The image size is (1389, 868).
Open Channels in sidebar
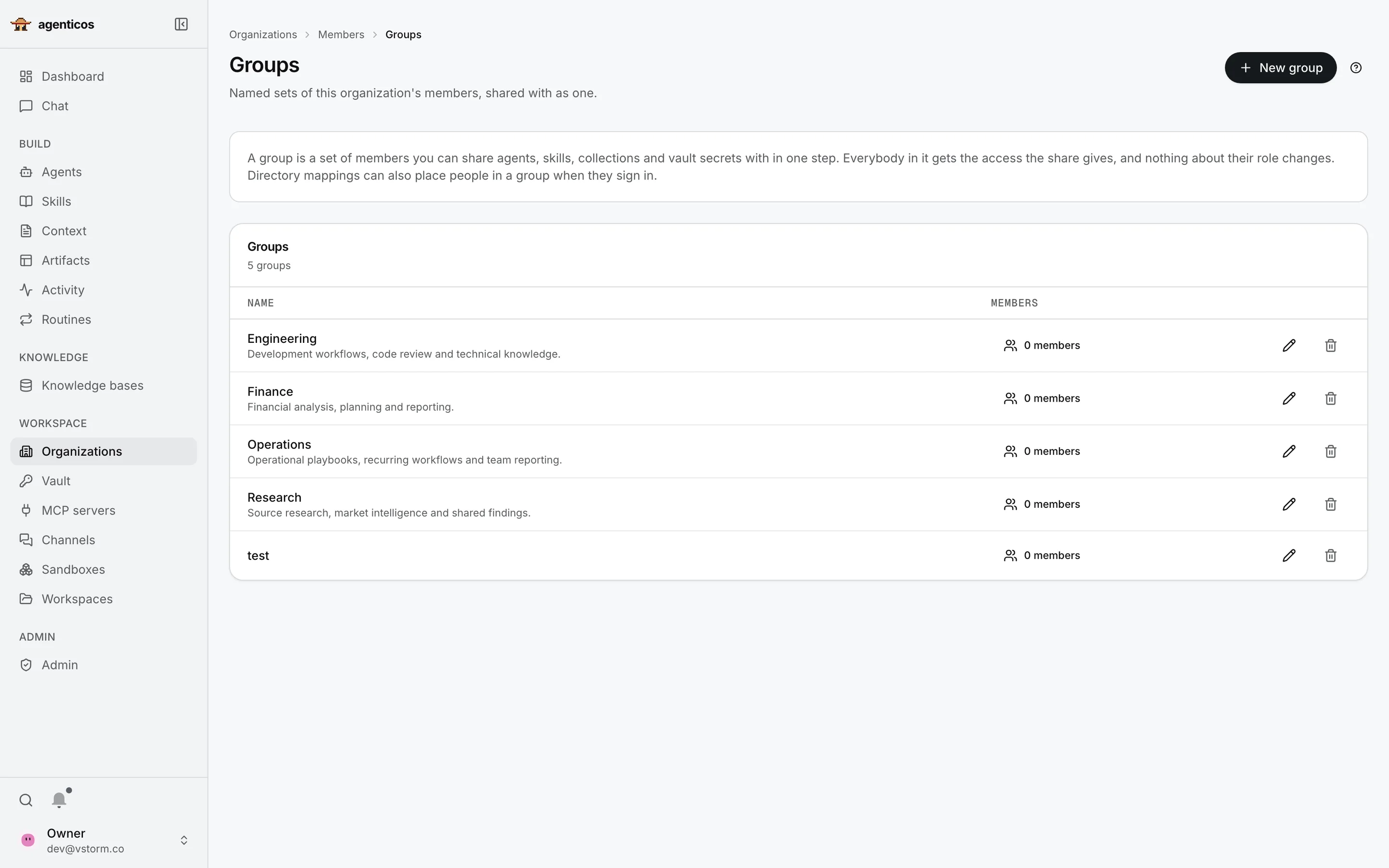tap(103, 540)
